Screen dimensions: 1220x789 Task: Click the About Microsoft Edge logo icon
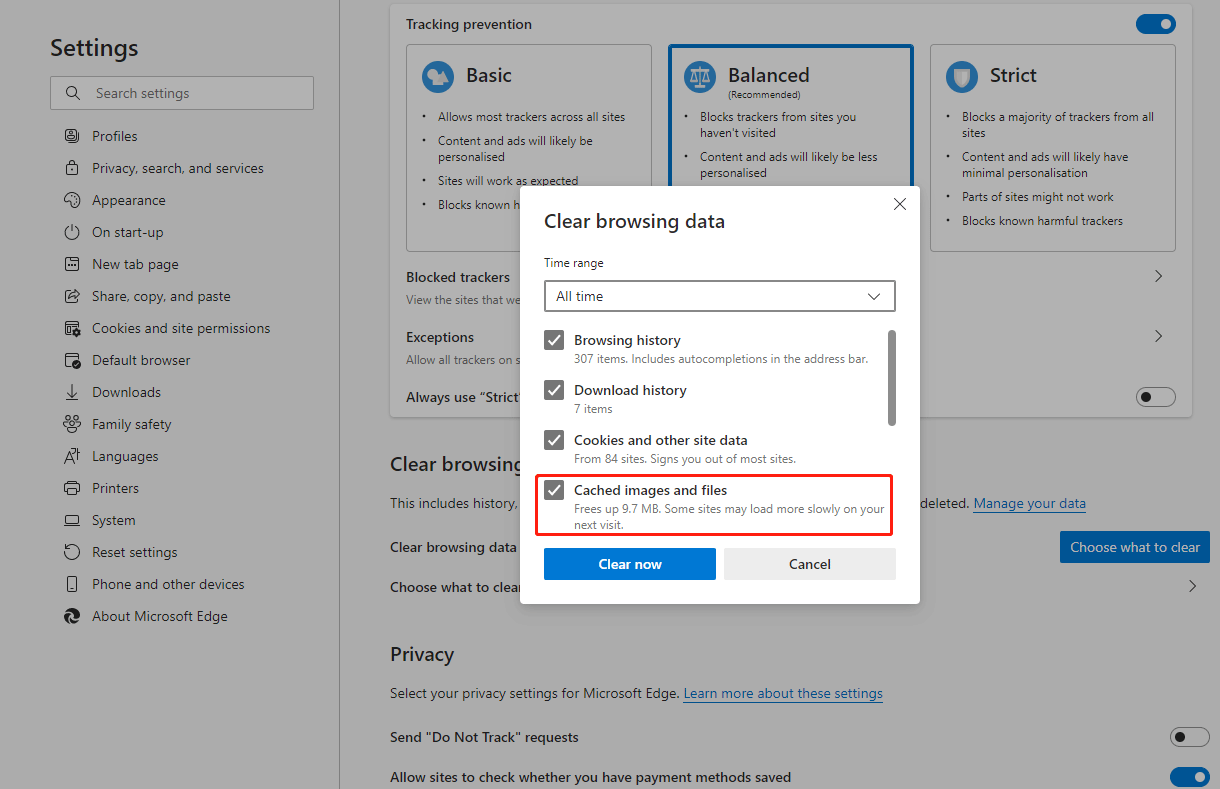72,616
